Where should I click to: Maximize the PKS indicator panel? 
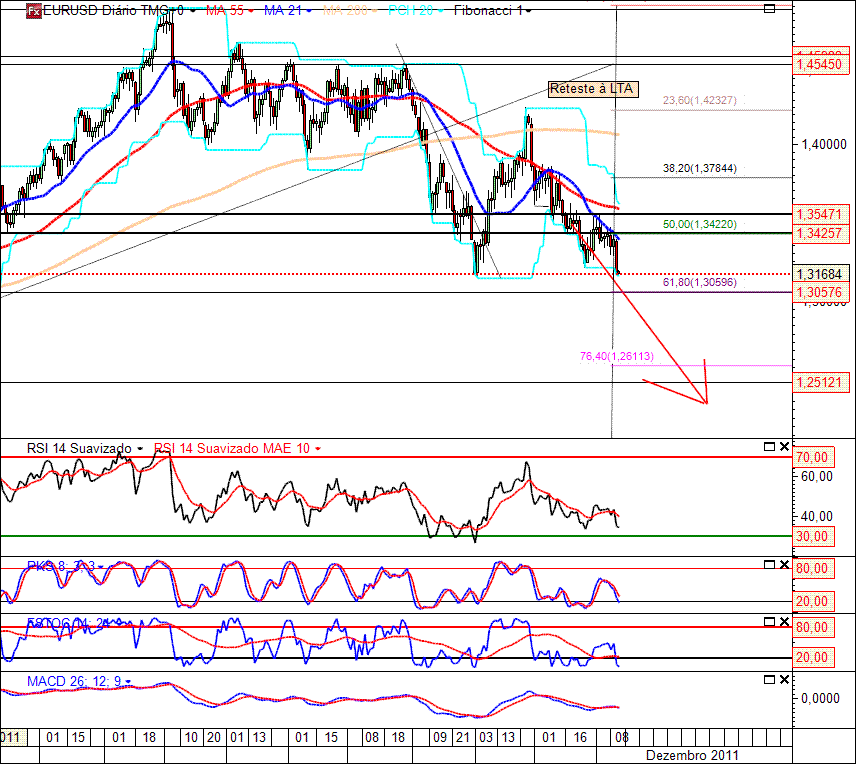tap(769, 565)
